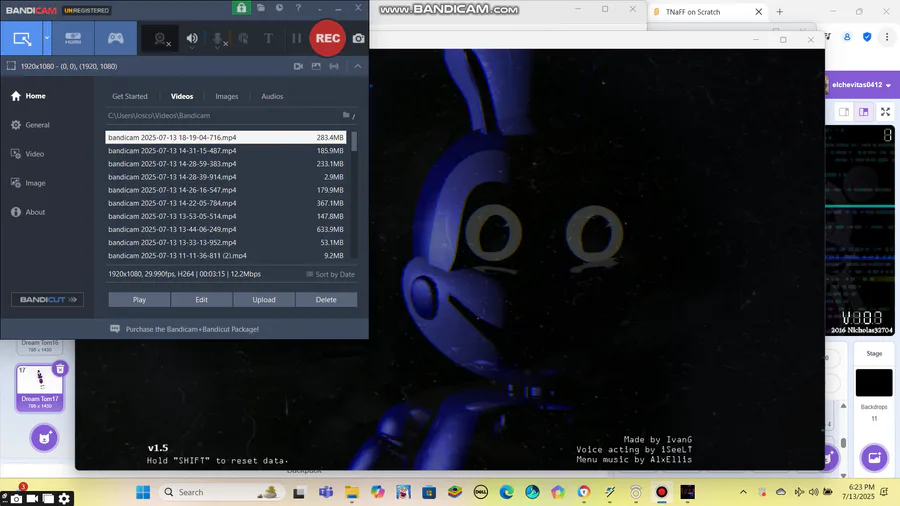Screen dimensions: 900x506
Task: Switch Scratch to small stage layout
Action: click(844, 112)
